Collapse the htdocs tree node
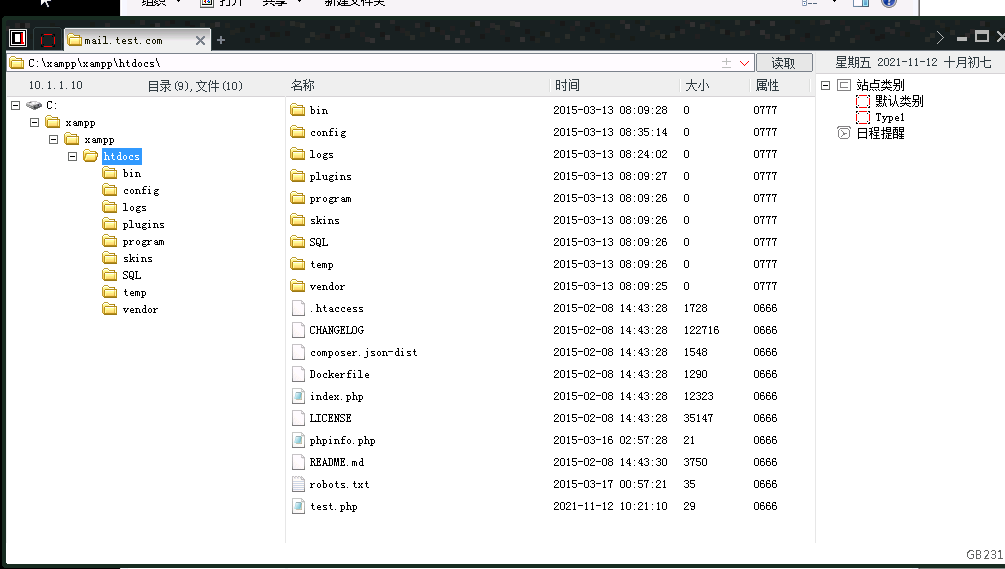This screenshot has height=569, width=1005. click(72, 156)
